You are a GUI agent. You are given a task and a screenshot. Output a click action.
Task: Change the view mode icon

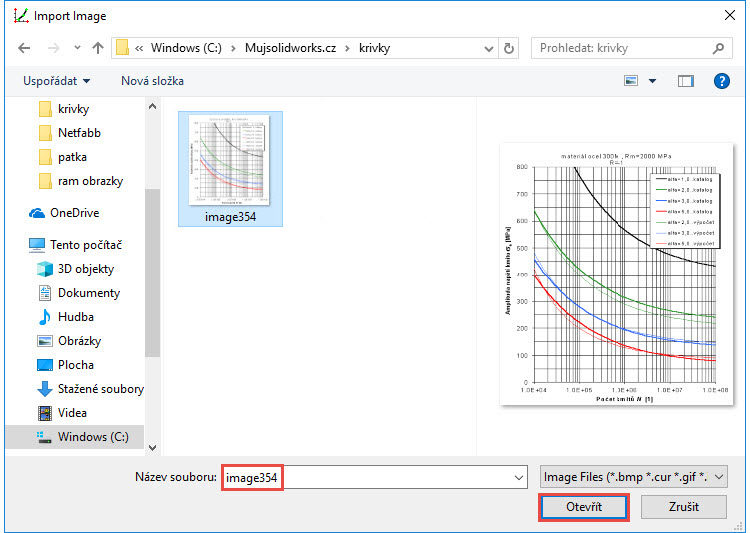click(x=631, y=81)
